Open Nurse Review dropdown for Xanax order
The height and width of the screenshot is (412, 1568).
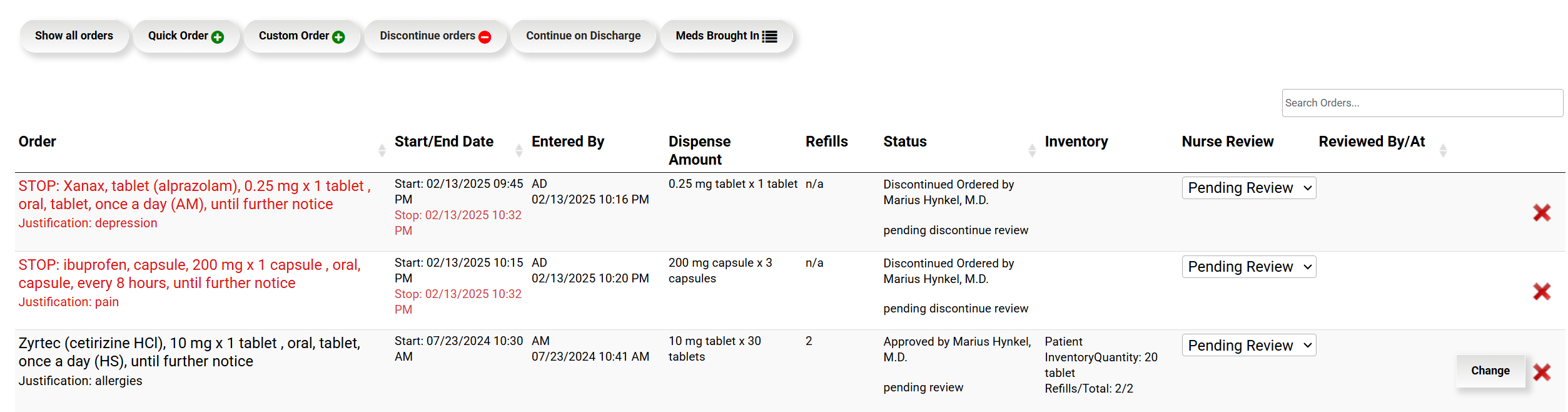point(1248,188)
